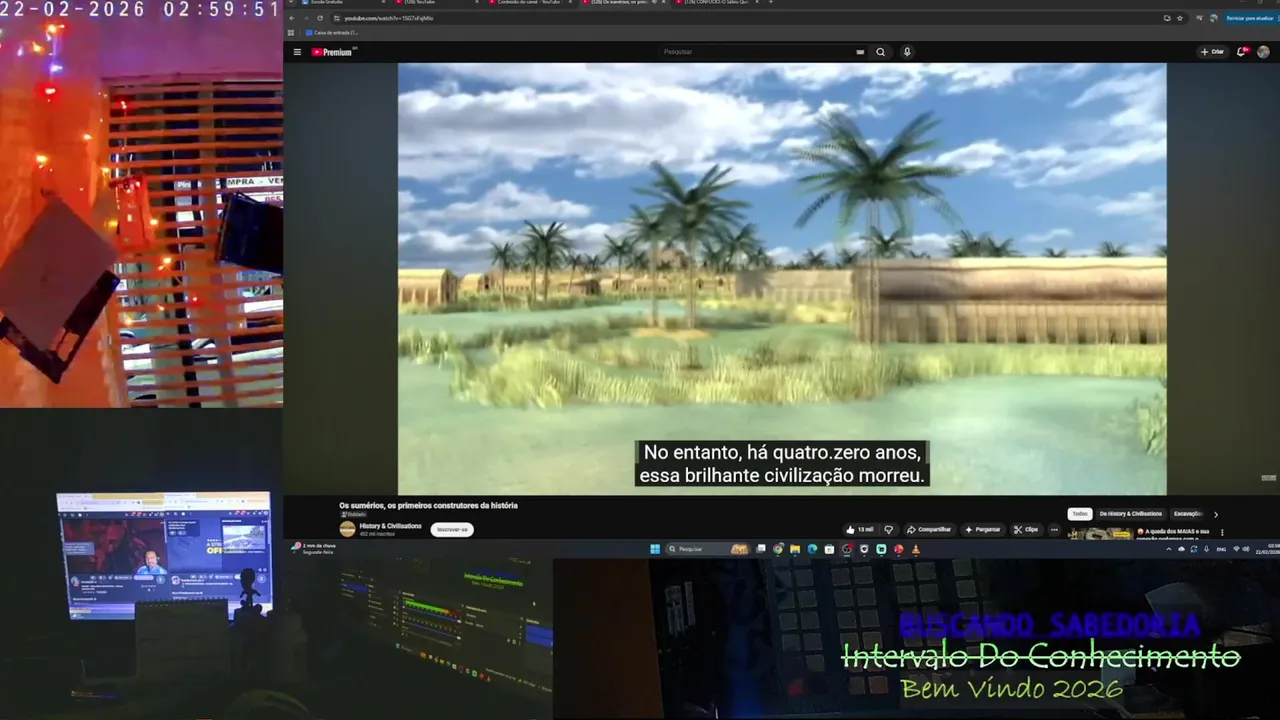Screen dimensions: 1280x720
Task: Go back with the browser back arrow
Action: click(293, 18)
